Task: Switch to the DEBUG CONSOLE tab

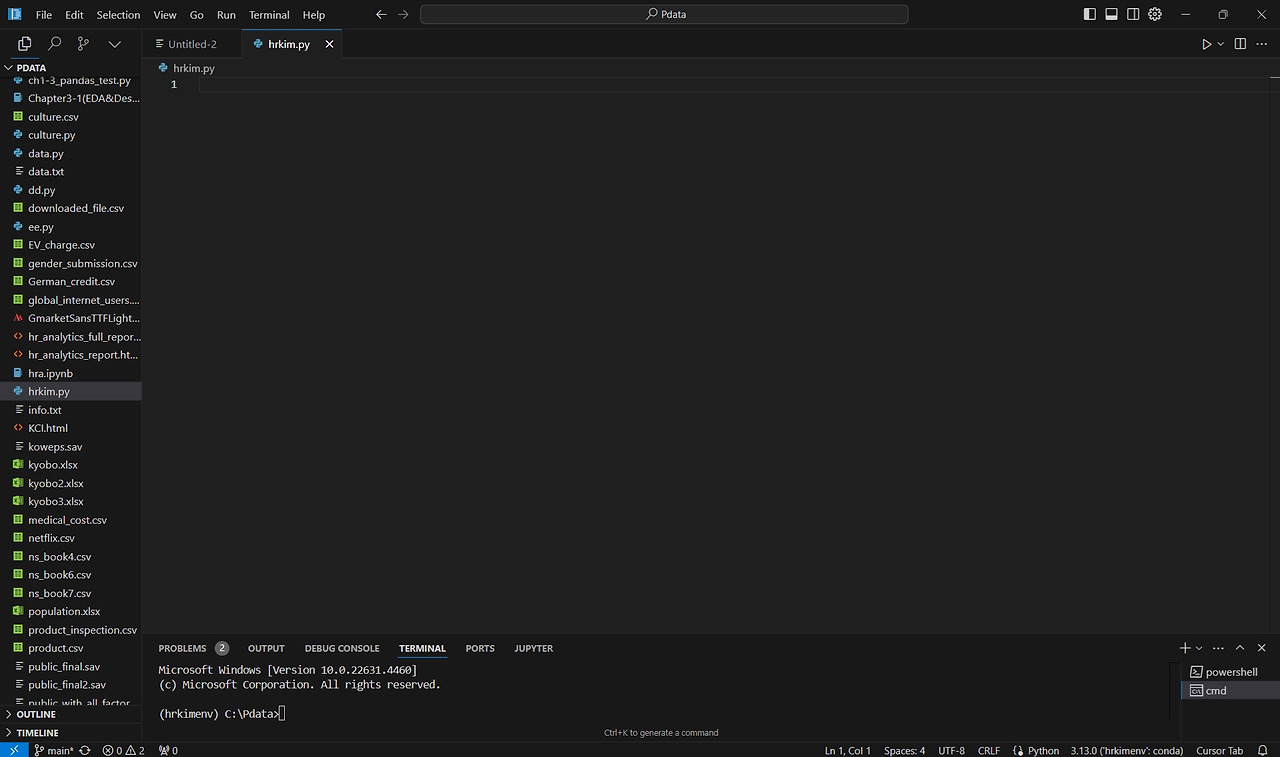Action: coord(342,648)
